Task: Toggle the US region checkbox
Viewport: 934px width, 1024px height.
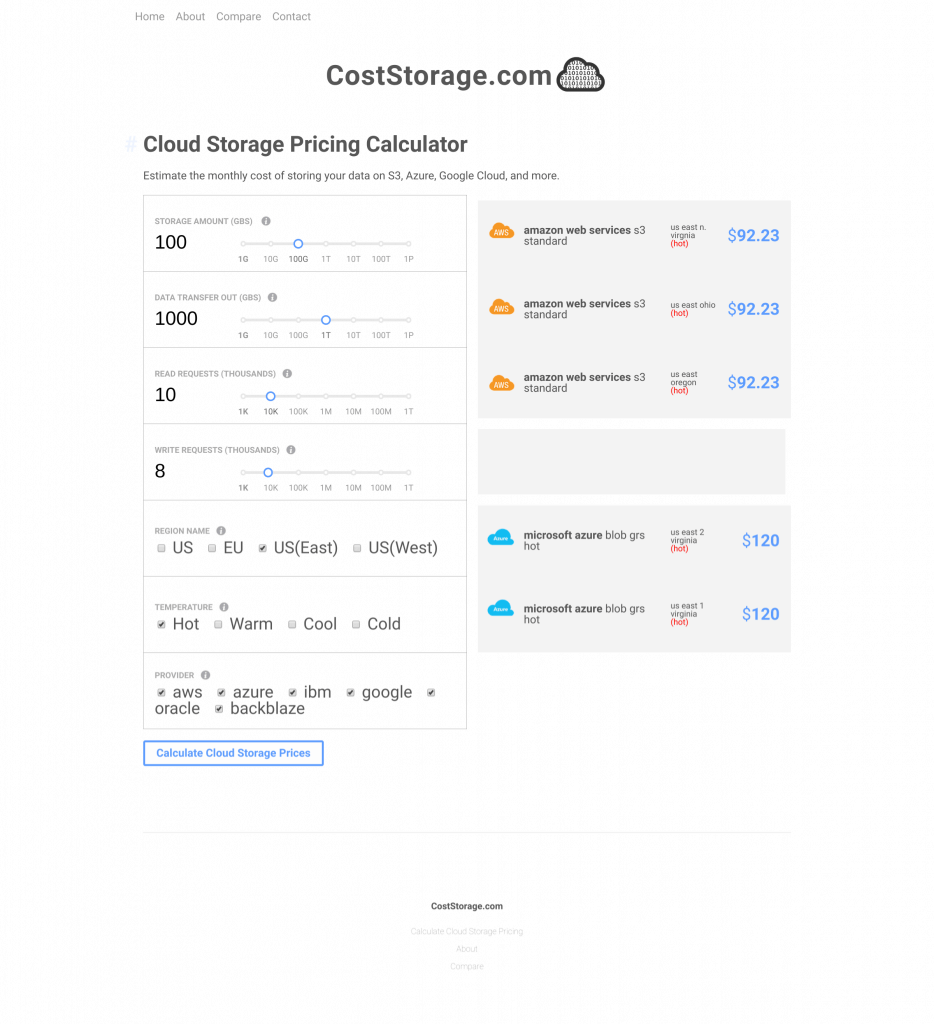Action: pyautogui.click(x=161, y=549)
